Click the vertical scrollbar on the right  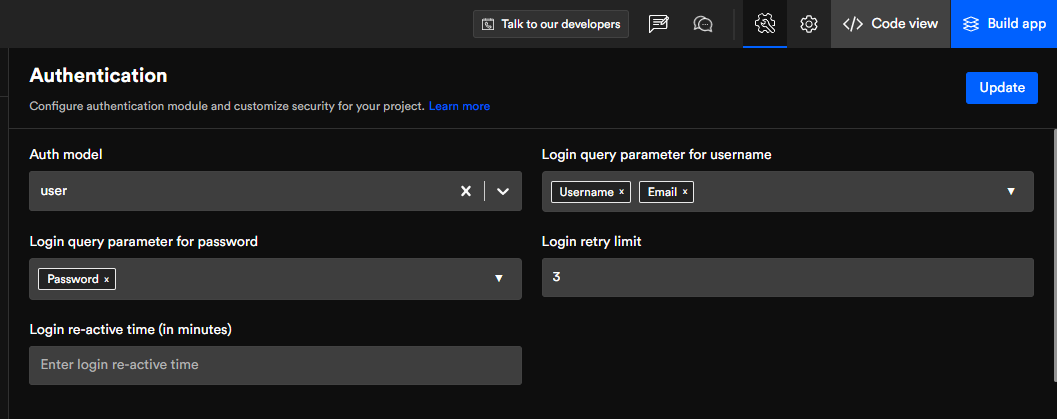[x=1054, y=255]
